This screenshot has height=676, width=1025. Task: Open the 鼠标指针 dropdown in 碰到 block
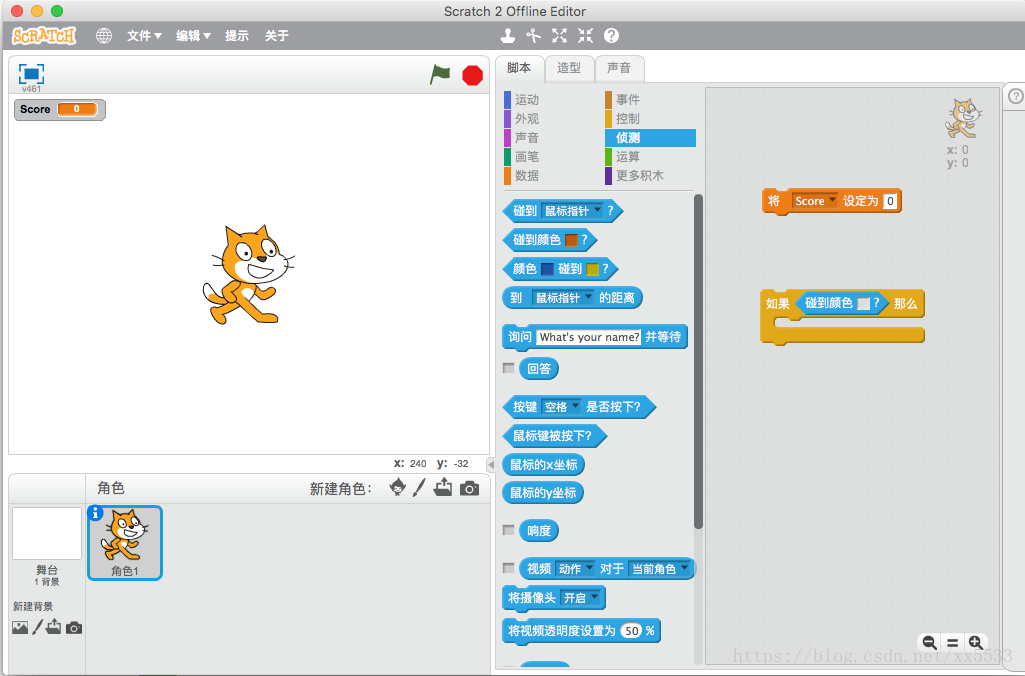click(x=573, y=211)
